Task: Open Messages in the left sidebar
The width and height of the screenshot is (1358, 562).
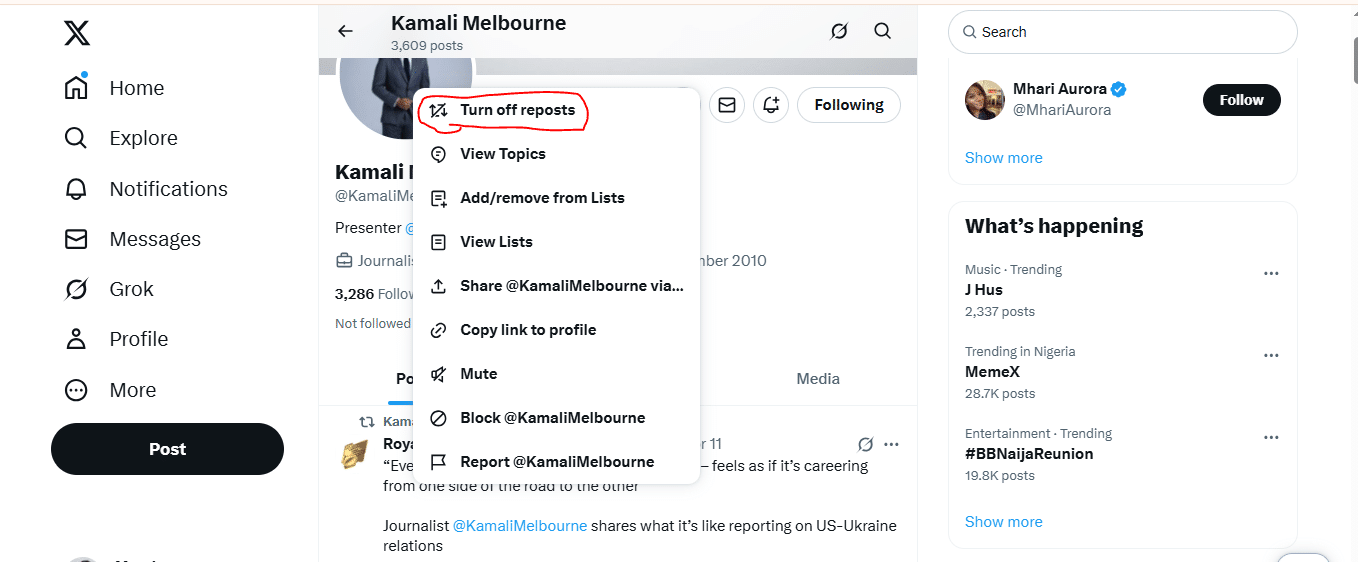Action: 155,239
